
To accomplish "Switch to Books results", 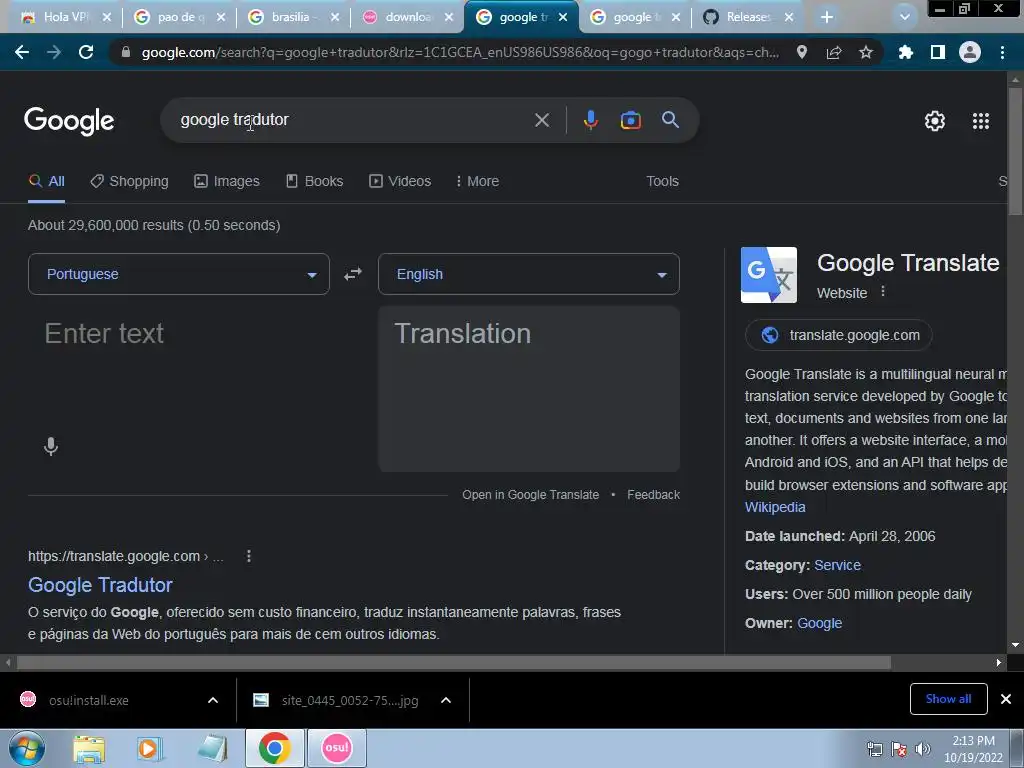I will point(315,182).
